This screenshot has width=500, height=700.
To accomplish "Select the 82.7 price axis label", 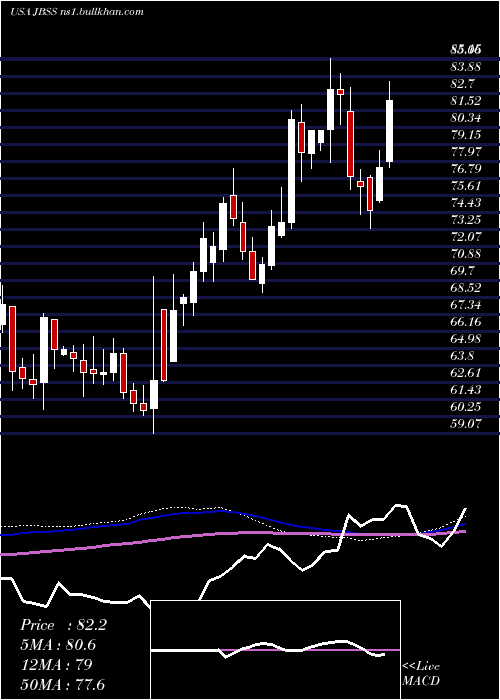I will coord(462,84).
